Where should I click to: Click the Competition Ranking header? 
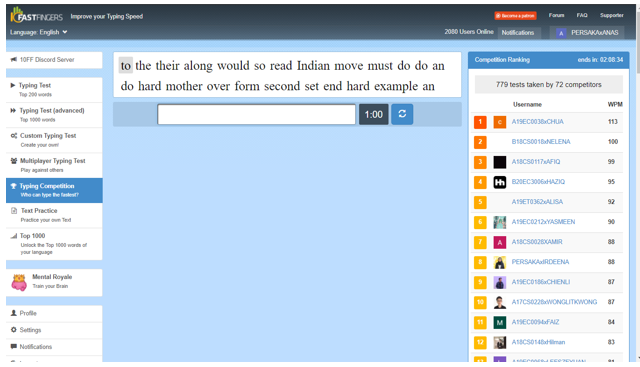(502, 60)
